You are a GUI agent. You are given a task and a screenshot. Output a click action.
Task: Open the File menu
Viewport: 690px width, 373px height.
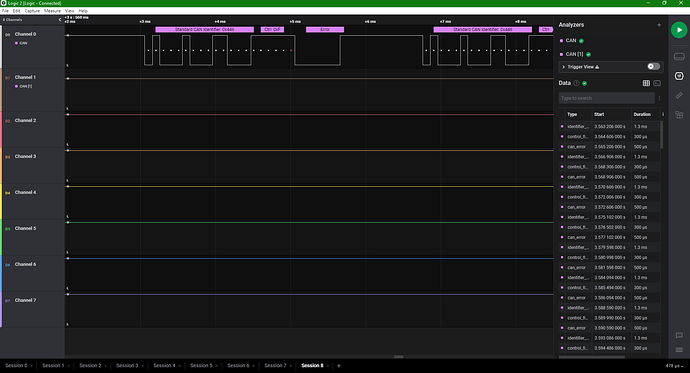point(5,11)
